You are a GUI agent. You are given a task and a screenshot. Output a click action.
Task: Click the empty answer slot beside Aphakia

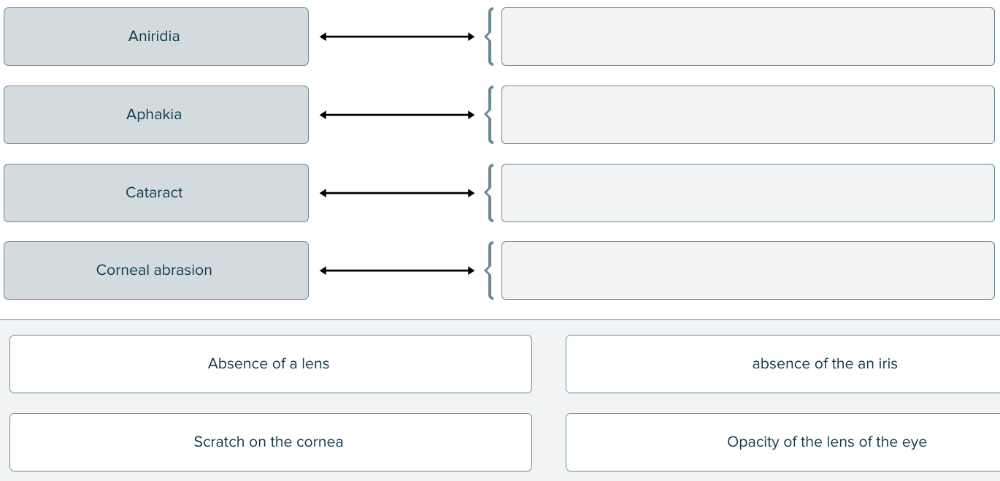[747, 115]
